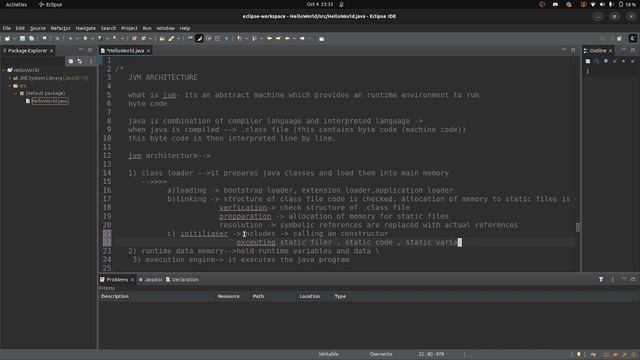Toggle word wrap in editor toolbar
The width and height of the screenshot is (640, 360).
tap(209, 38)
